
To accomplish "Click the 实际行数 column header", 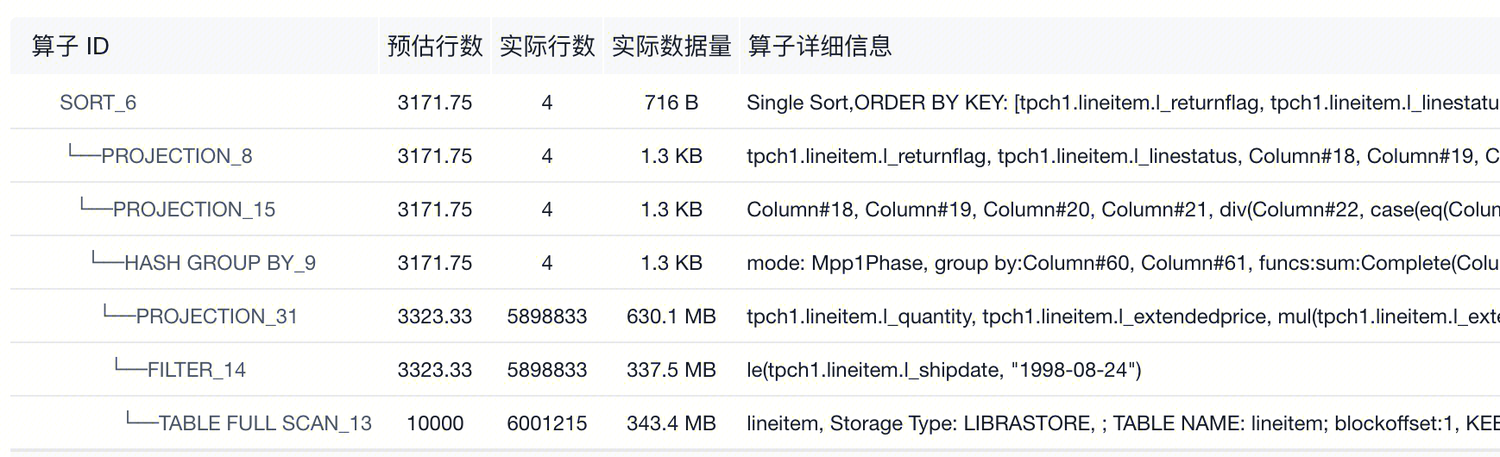I will point(547,46).
